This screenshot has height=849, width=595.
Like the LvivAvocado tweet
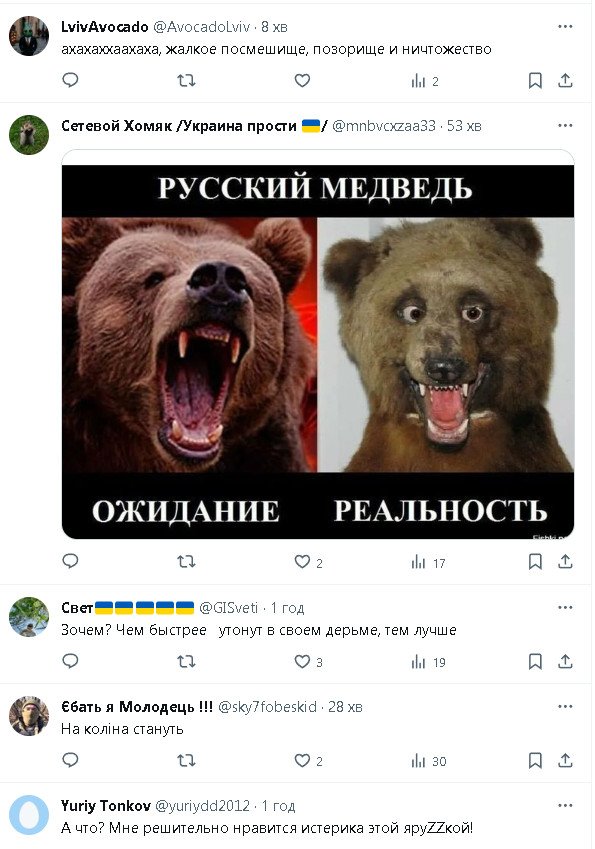click(302, 81)
